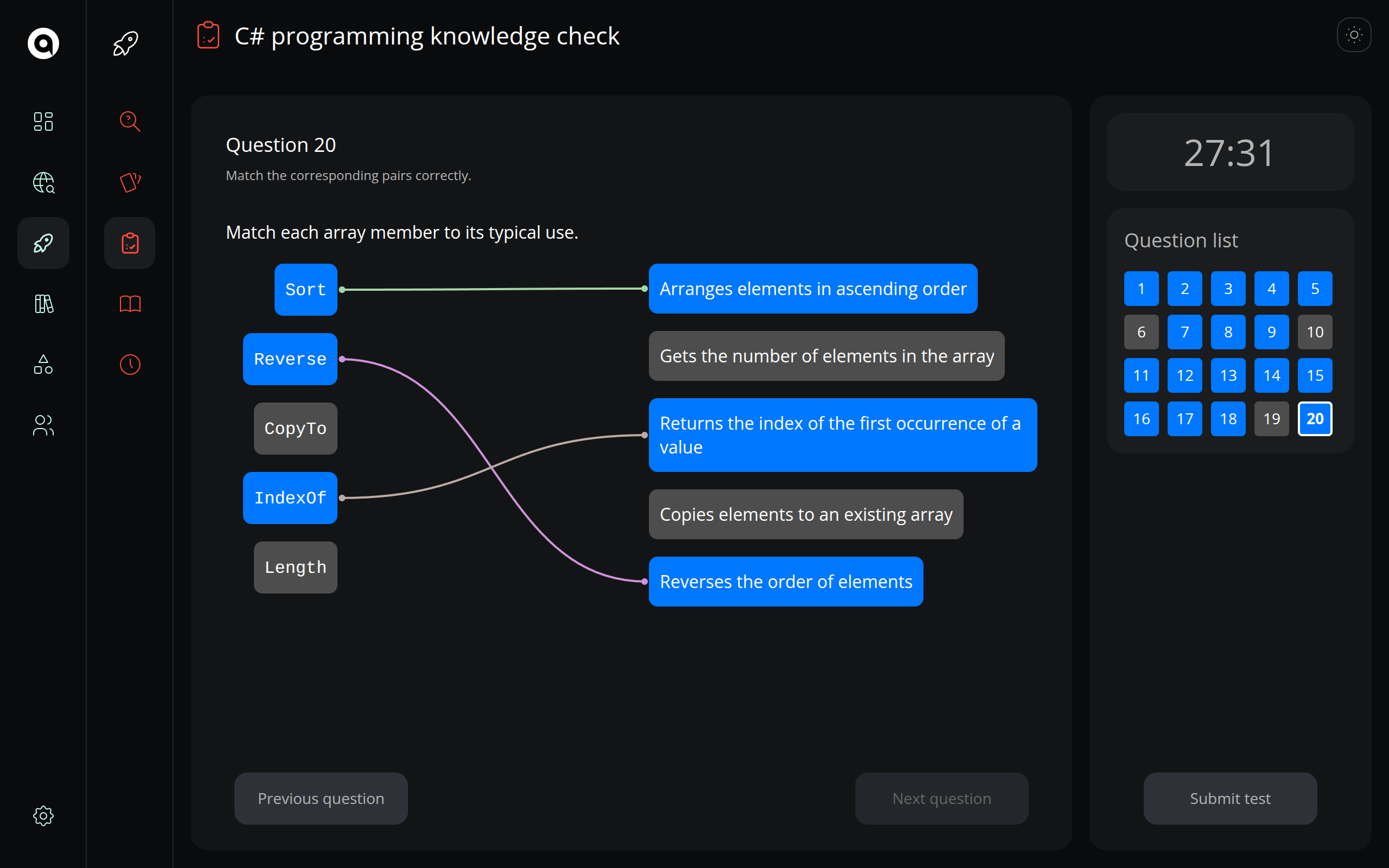
Task: Go to the Previous question
Action: 321,798
